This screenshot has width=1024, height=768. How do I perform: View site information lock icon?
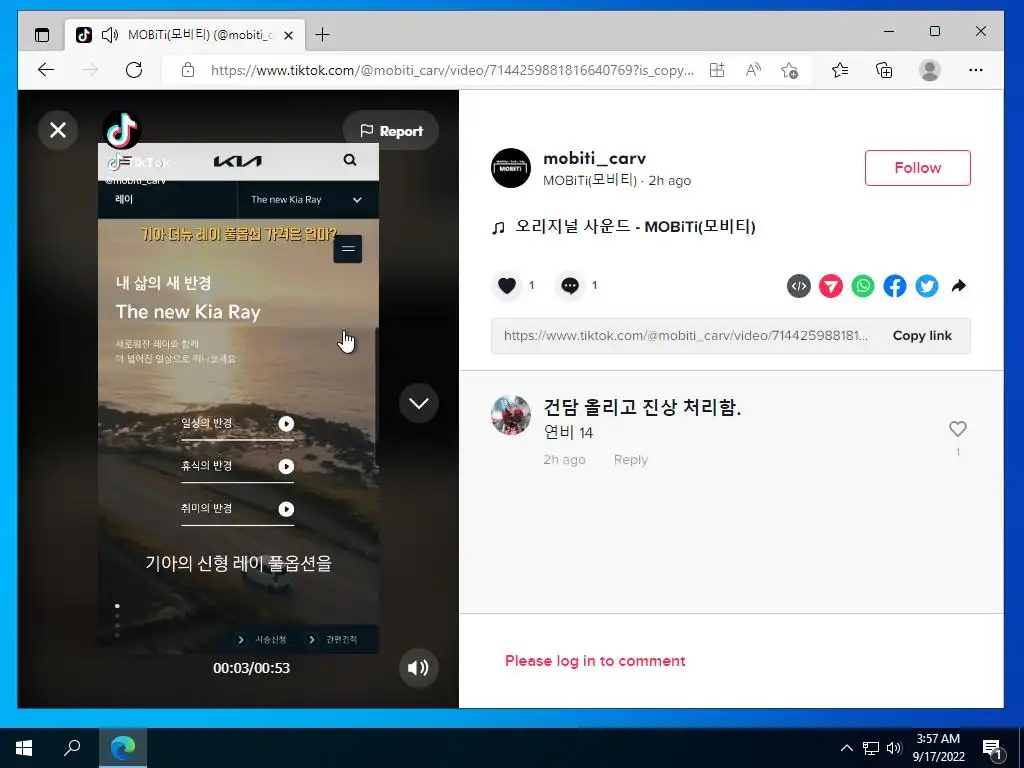pyautogui.click(x=188, y=71)
